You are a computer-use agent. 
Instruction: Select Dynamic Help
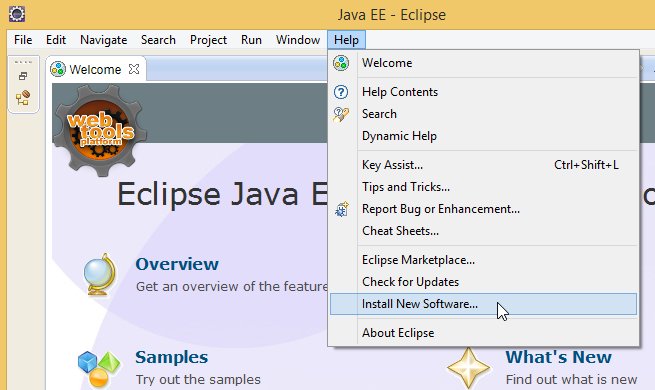[x=483, y=136]
